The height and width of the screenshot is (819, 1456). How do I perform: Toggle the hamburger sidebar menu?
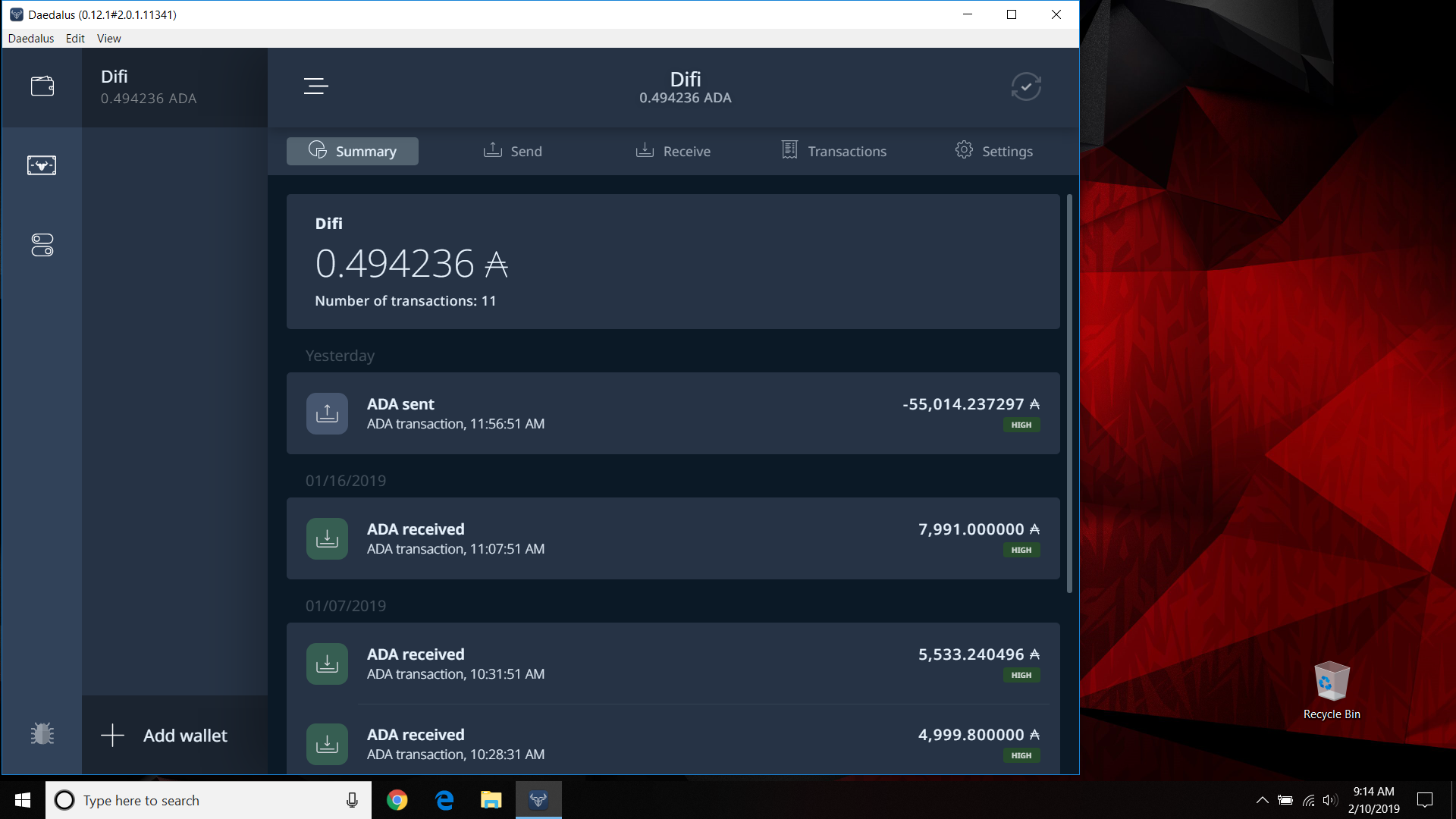tap(315, 86)
